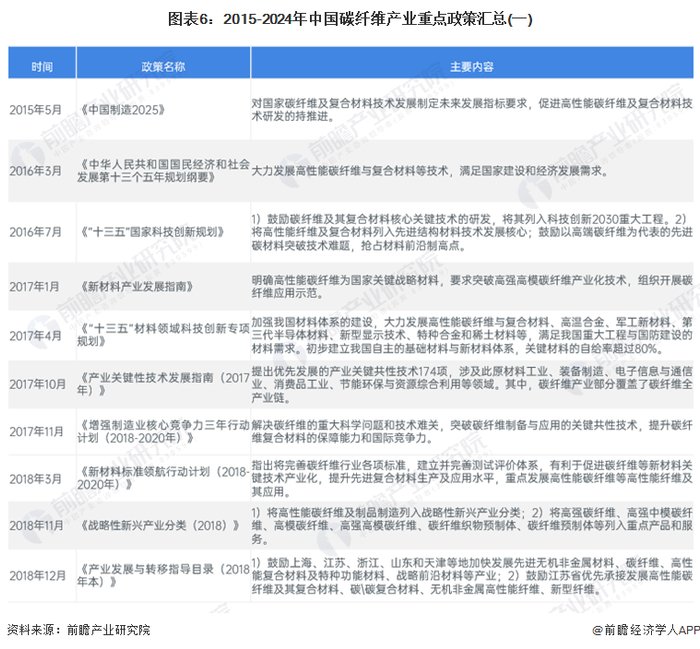700x649 pixels.
Task: Click content 解决碳纤维的重大科学问题和技术难关
Action: (x=472, y=432)
